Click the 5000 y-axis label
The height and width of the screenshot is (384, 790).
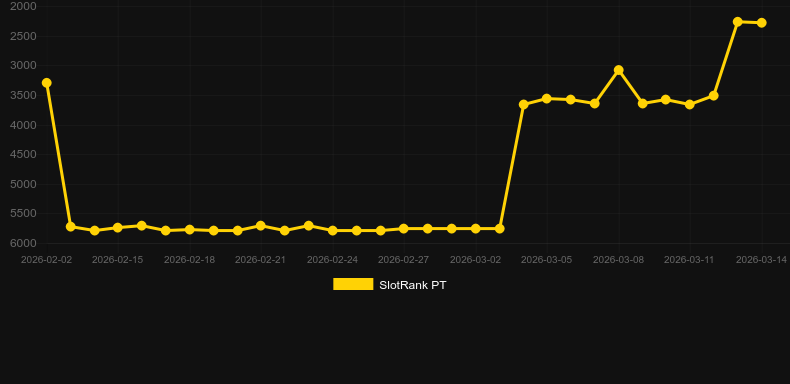click(23, 184)
